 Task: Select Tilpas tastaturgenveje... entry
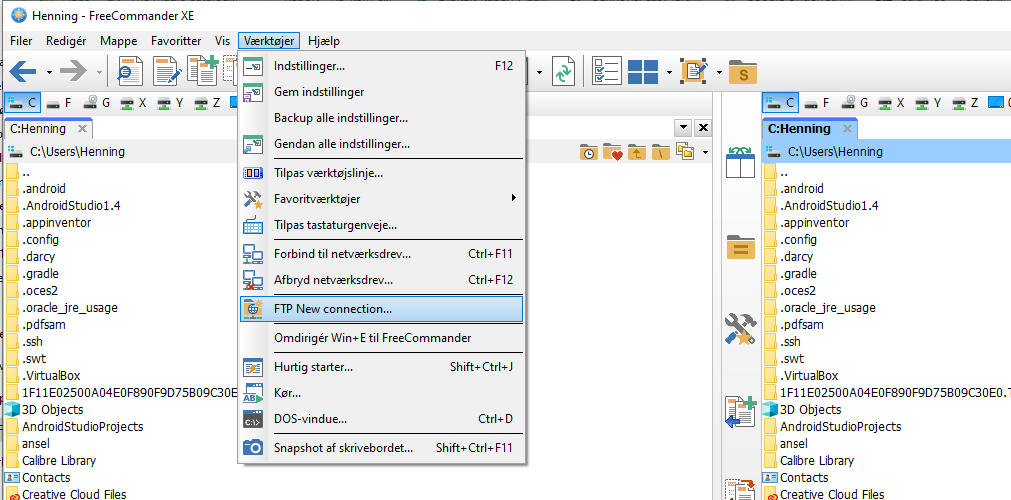tap(381, 225)
